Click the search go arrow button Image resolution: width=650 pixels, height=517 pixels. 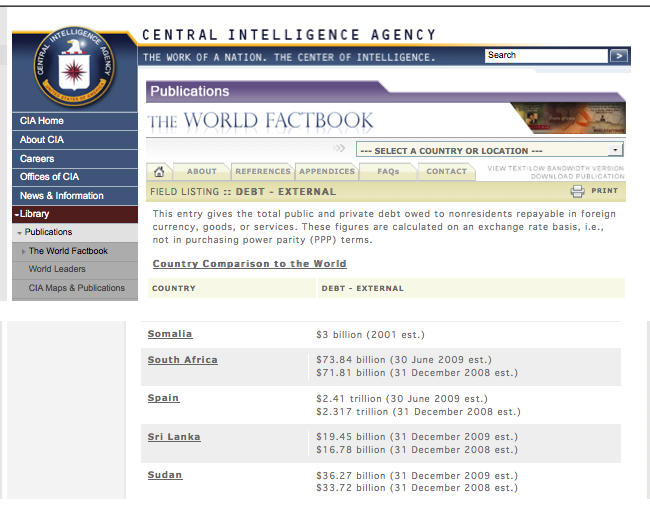(618, 56)
